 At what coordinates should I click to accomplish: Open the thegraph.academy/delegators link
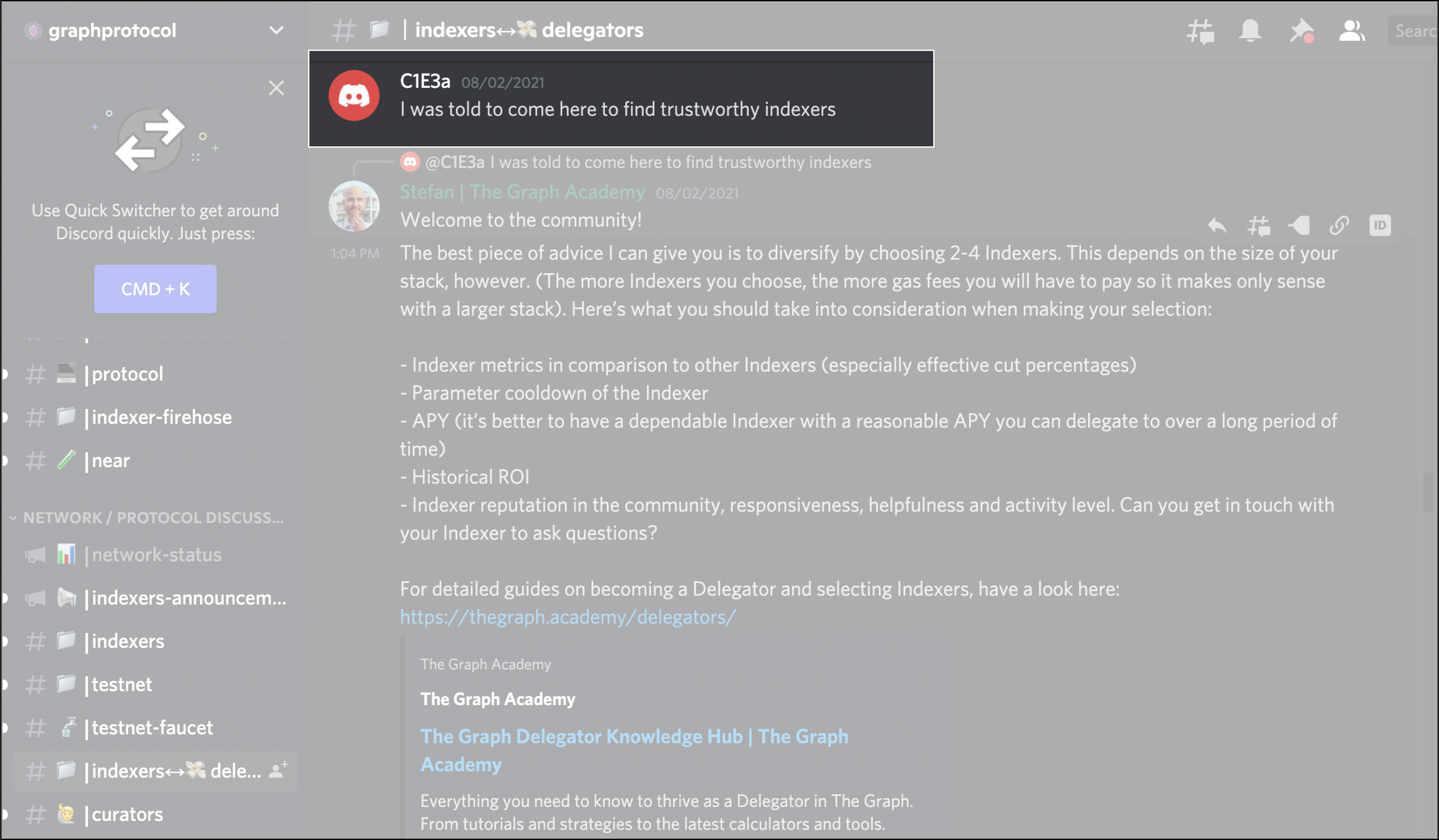coord(568,617)
